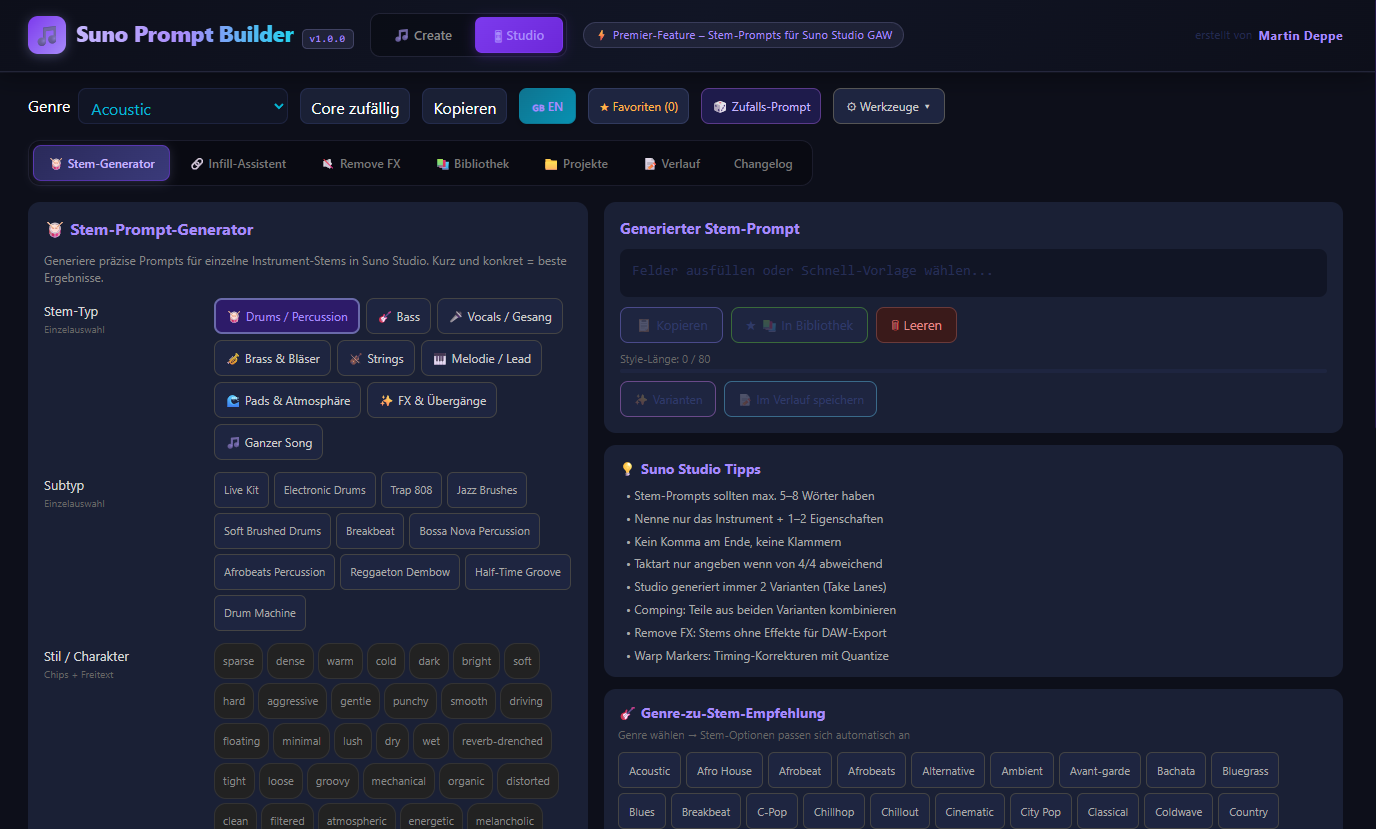Toggle the warm style chip
Viewport: 1376px width, 829px height.
340,661
